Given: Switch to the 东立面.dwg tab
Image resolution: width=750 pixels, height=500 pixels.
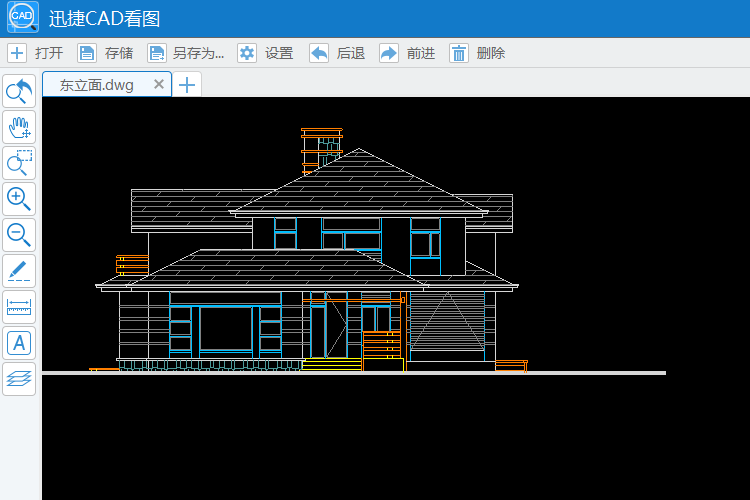Looking at the screenshot, I should [x=97, y=85].
